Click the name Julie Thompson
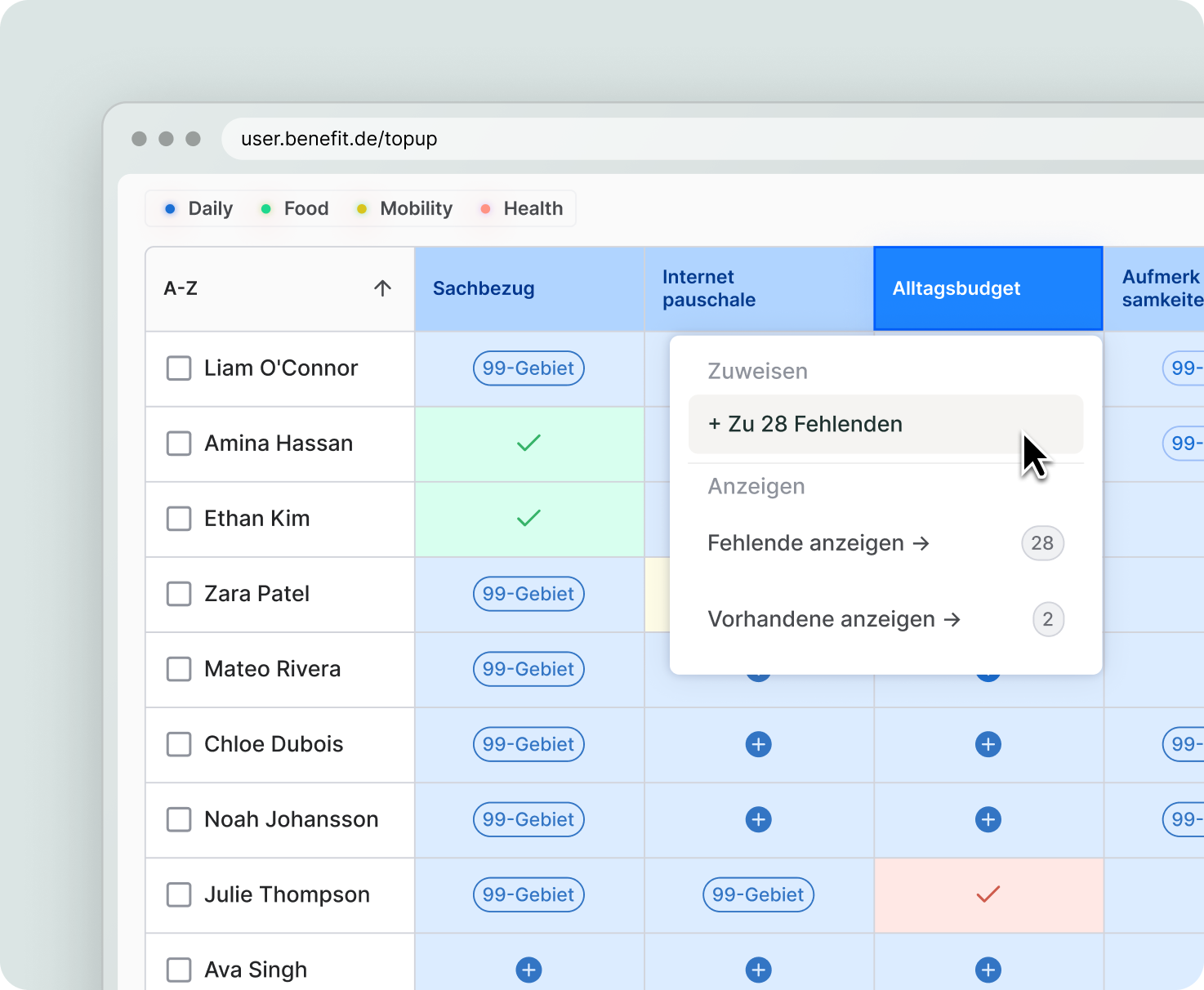The height and width of the screenshot is (990, 1204). pos(287,894)
